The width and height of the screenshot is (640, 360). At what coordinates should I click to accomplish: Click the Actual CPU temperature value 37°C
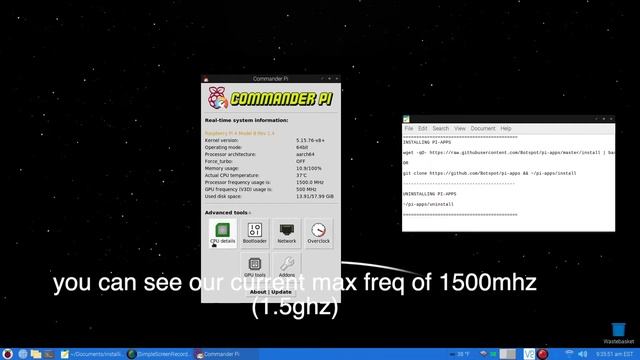(301, 176)
